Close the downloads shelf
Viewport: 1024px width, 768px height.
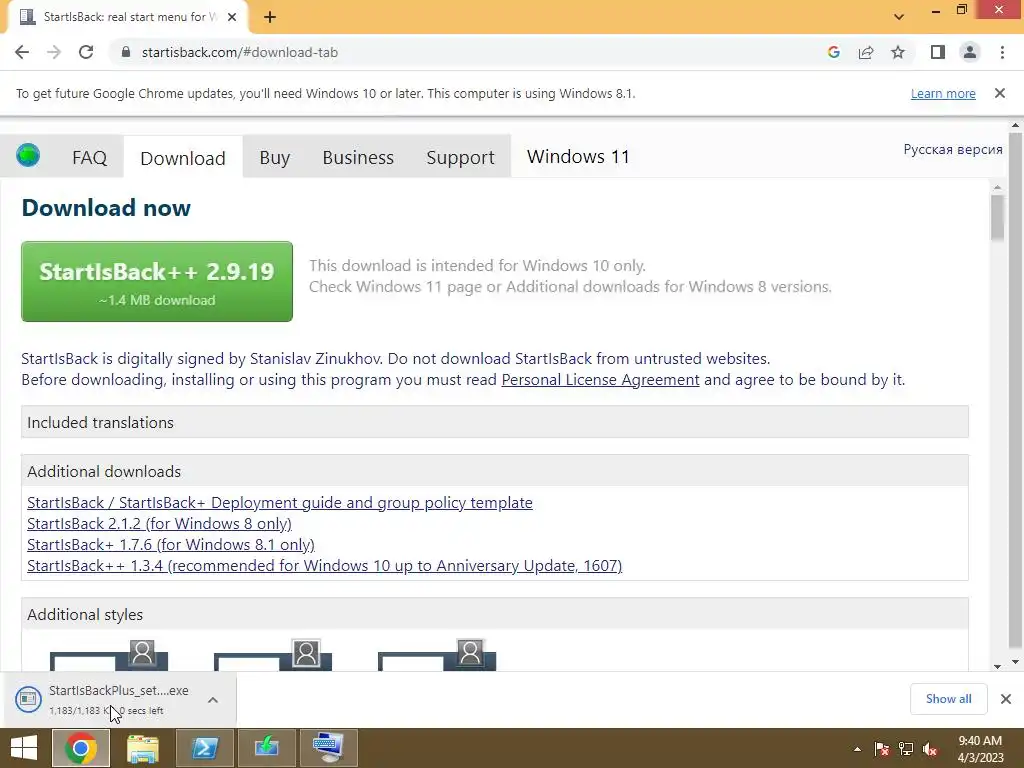point(1006,699)
